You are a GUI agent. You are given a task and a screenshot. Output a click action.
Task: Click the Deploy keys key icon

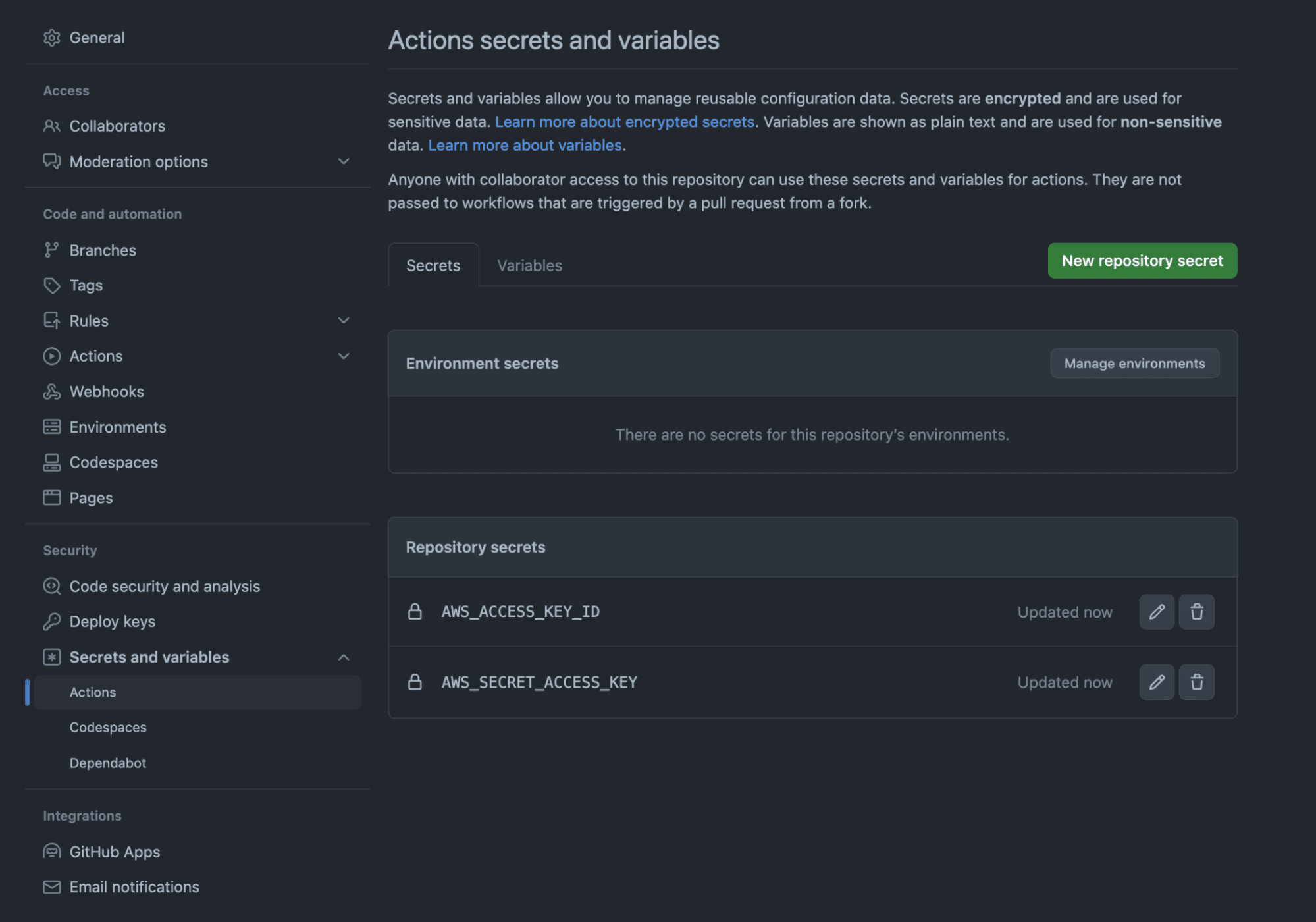(x=51, y=621)
